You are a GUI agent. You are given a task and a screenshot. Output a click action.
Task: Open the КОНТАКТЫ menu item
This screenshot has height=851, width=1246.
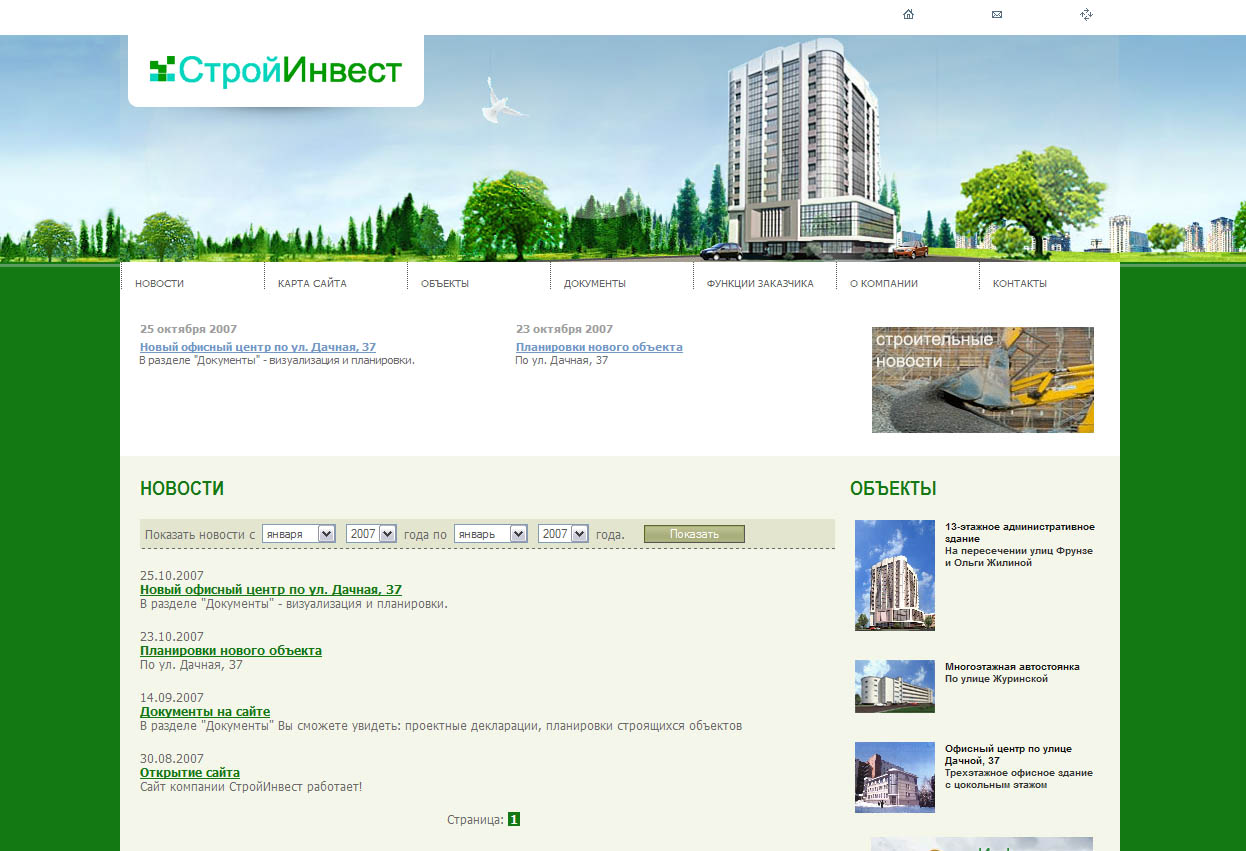pos(1020,283)
